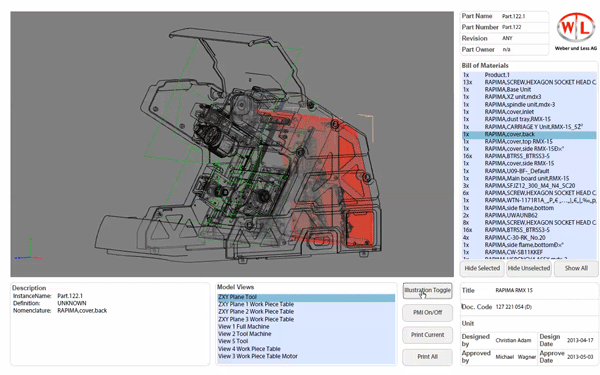Click the Part Name field value Part.122.1

click(x=514, y=16)
